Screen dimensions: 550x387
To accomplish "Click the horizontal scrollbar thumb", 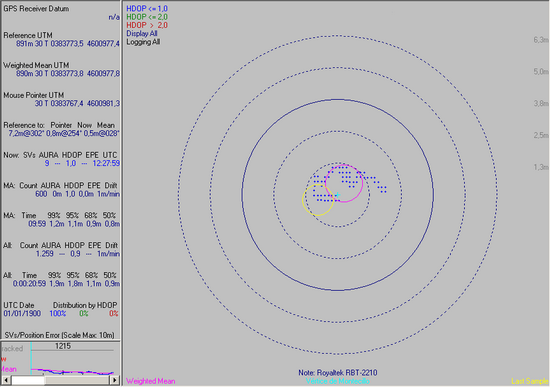I will tap(28, 380).
